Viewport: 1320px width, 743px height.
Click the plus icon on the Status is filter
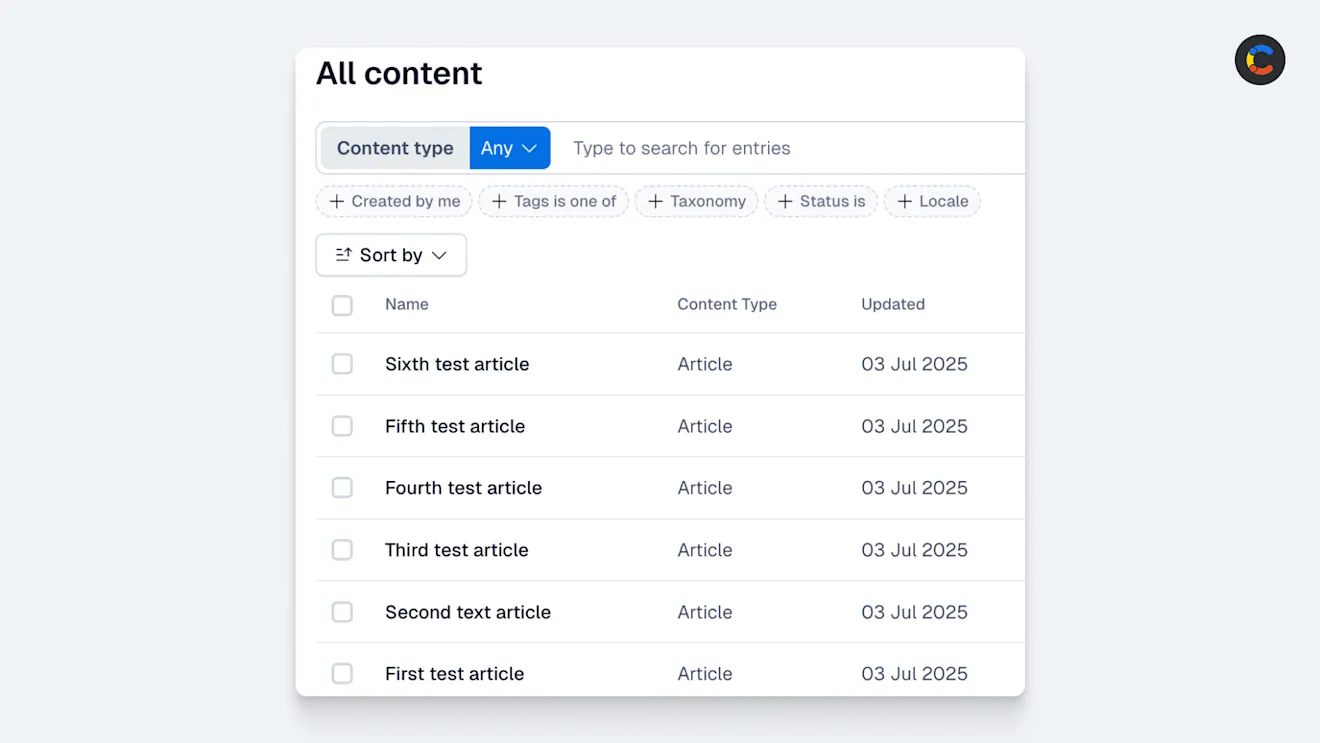click(786, 201)
